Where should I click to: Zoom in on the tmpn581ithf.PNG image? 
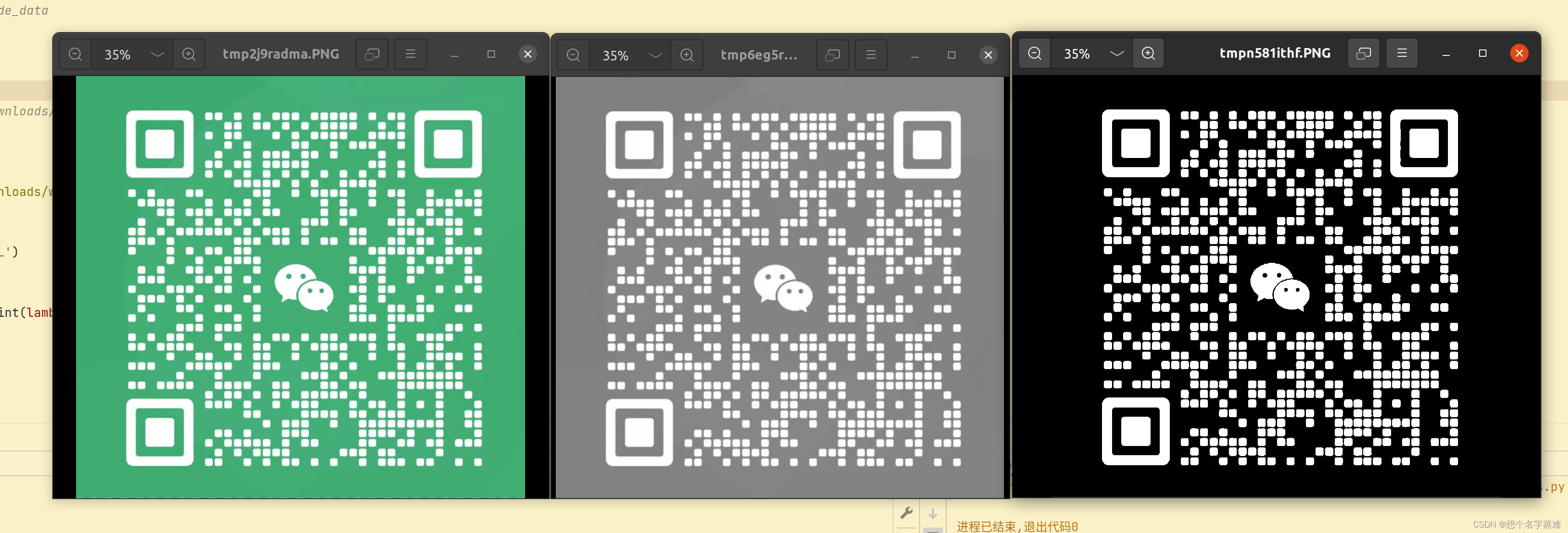pyautogui.click(x=1148, y=54)
